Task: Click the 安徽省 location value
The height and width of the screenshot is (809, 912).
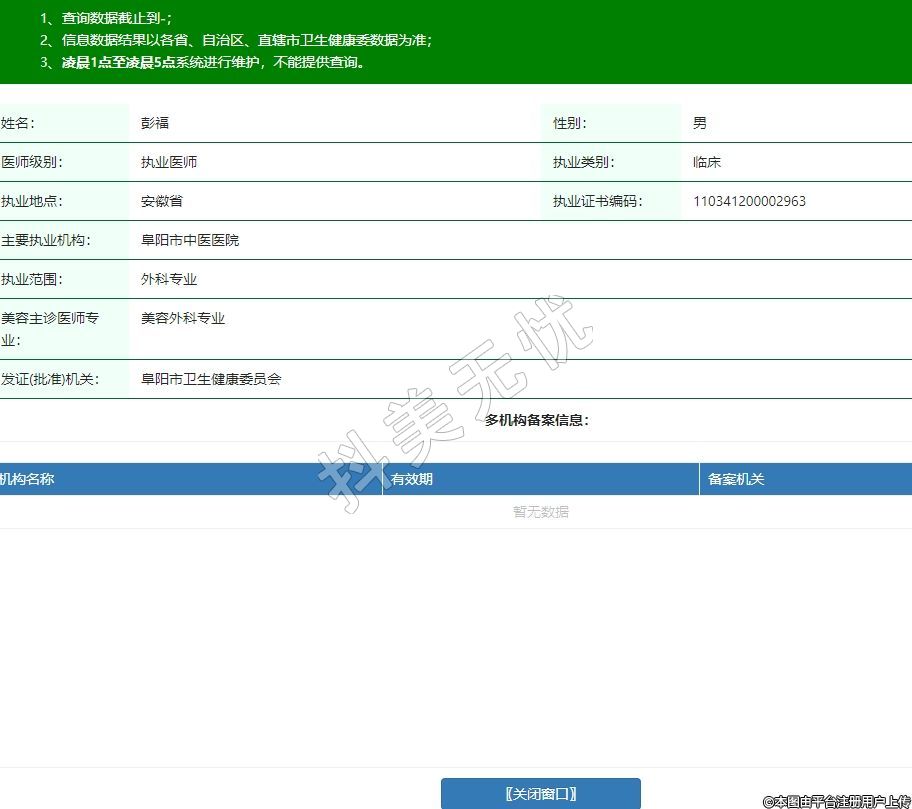Action: [x=162, y=201]
